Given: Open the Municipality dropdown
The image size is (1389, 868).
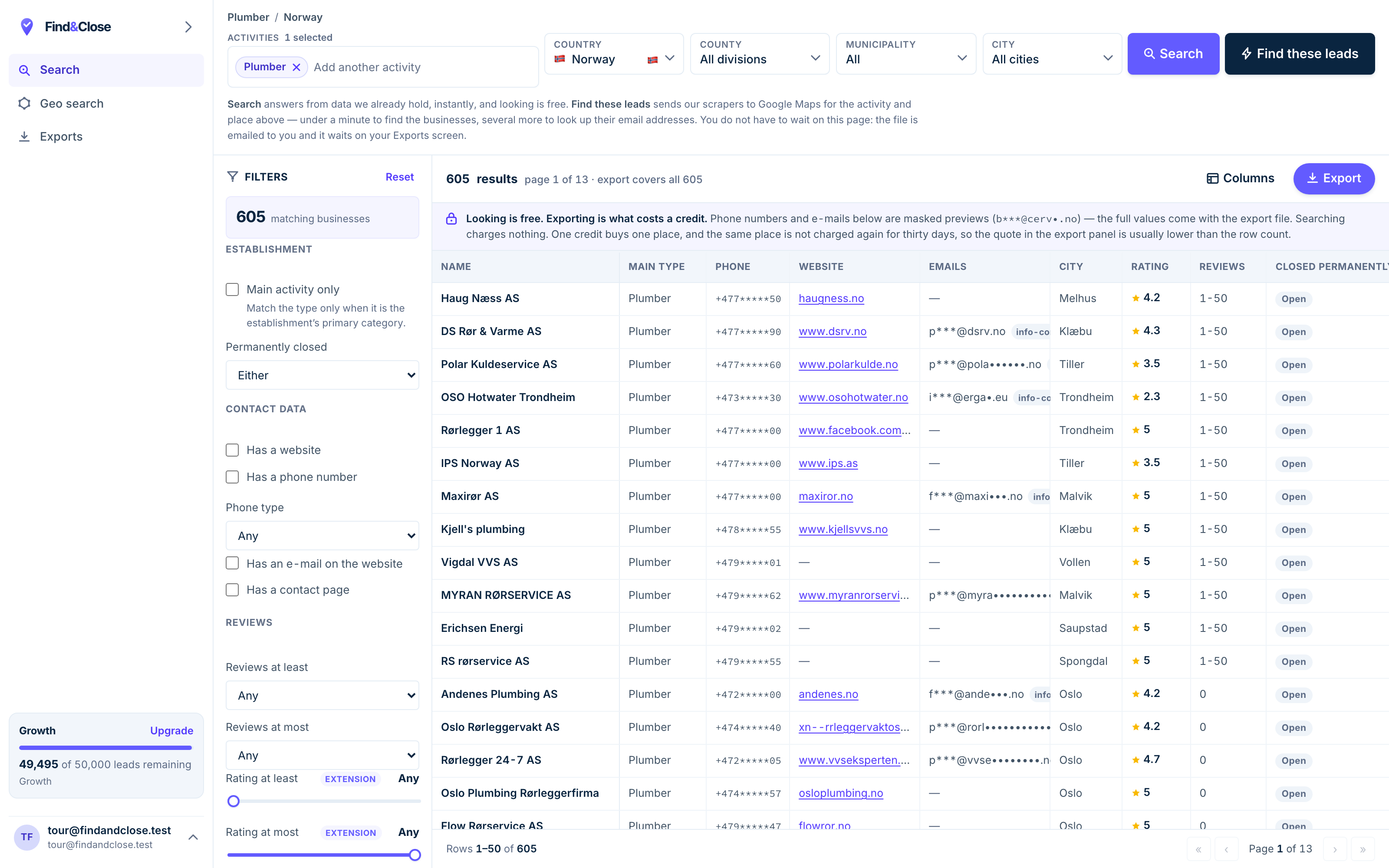Looking at the screenshot, I should (x=906, y=53).
